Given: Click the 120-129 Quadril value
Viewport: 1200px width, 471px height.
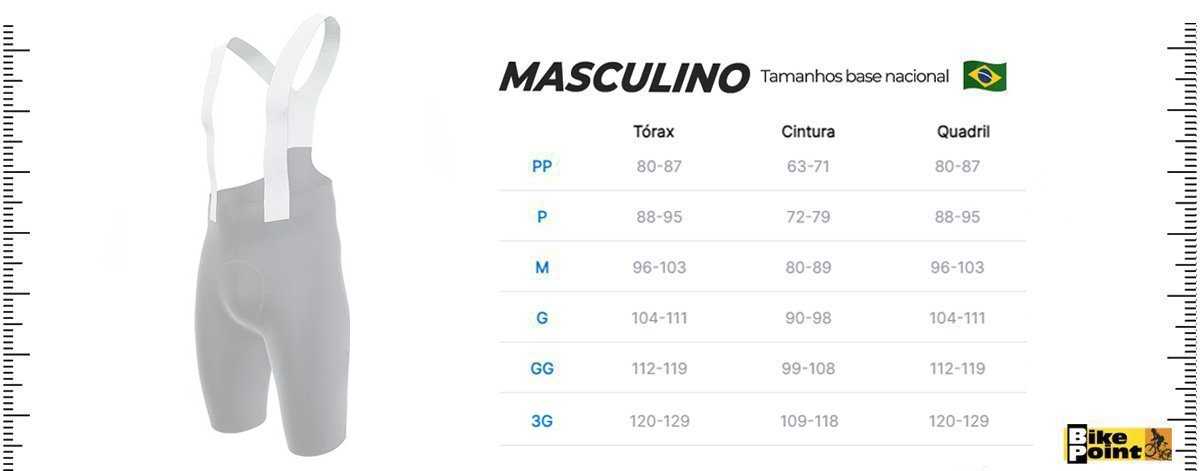Looking at the screenshot, I should tap(958, 421).
